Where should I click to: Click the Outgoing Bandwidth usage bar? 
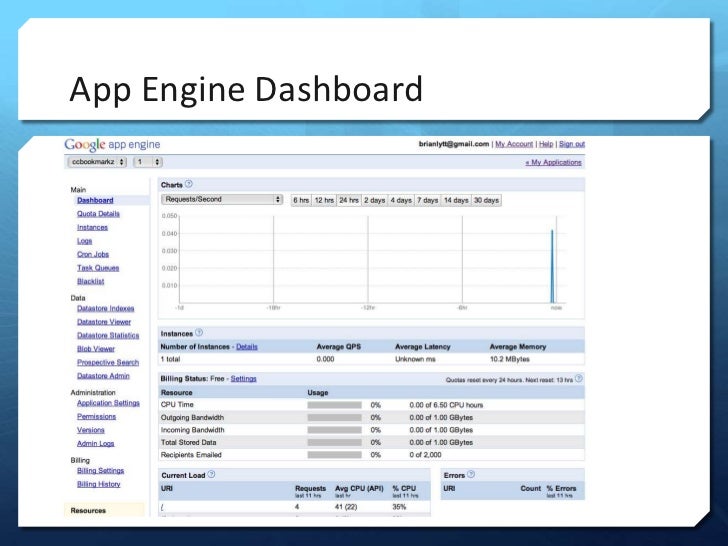pos(334,418)
